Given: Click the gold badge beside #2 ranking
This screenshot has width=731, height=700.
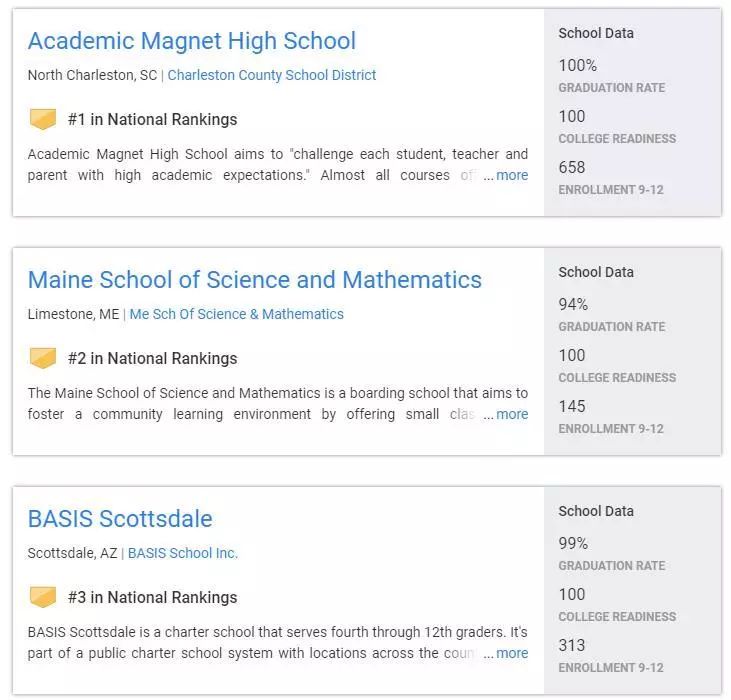Looking at the screenshot, I should pos(42,358).
